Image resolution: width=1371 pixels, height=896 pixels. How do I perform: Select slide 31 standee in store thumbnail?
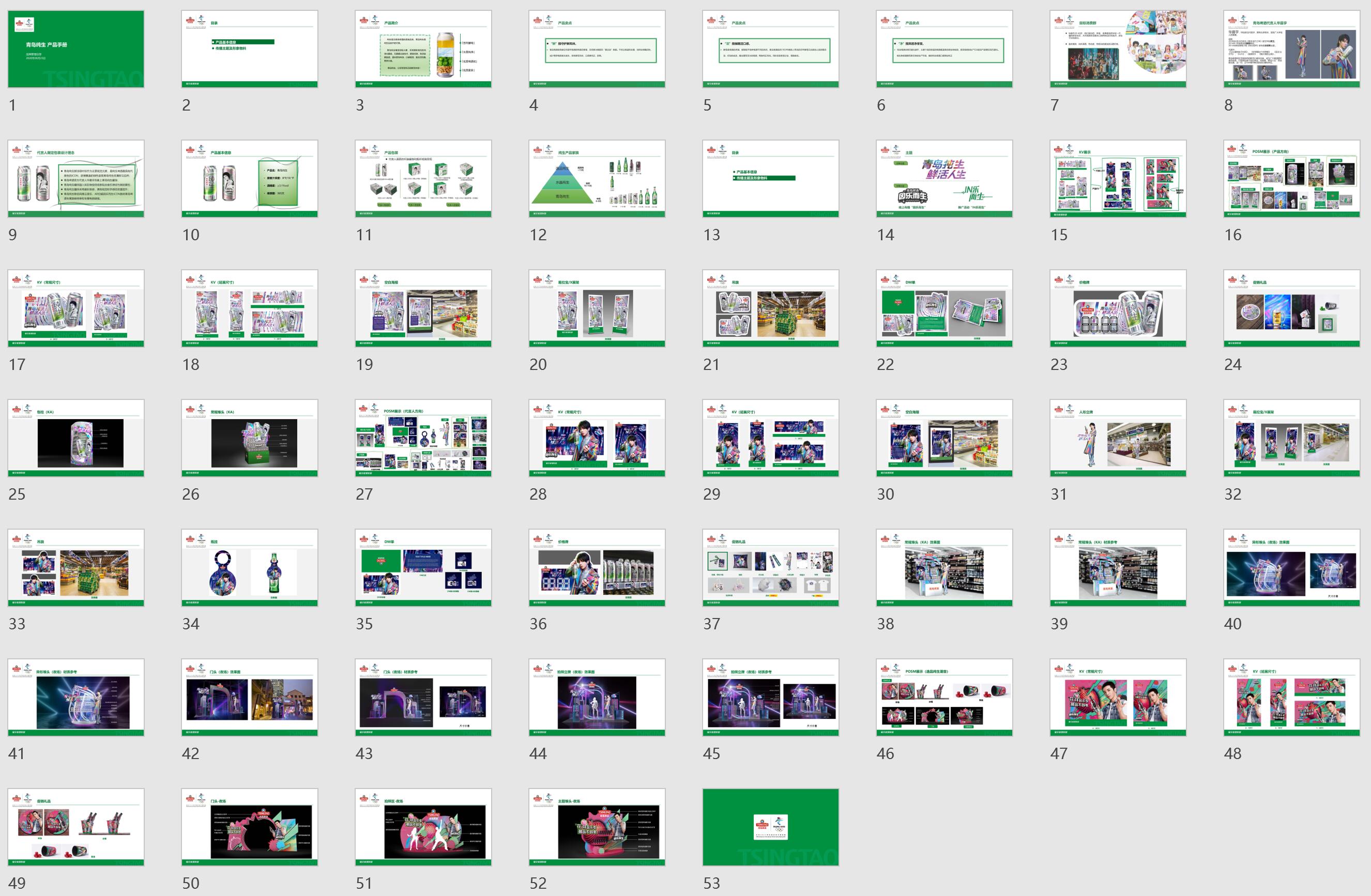(x=1118, y=438)
